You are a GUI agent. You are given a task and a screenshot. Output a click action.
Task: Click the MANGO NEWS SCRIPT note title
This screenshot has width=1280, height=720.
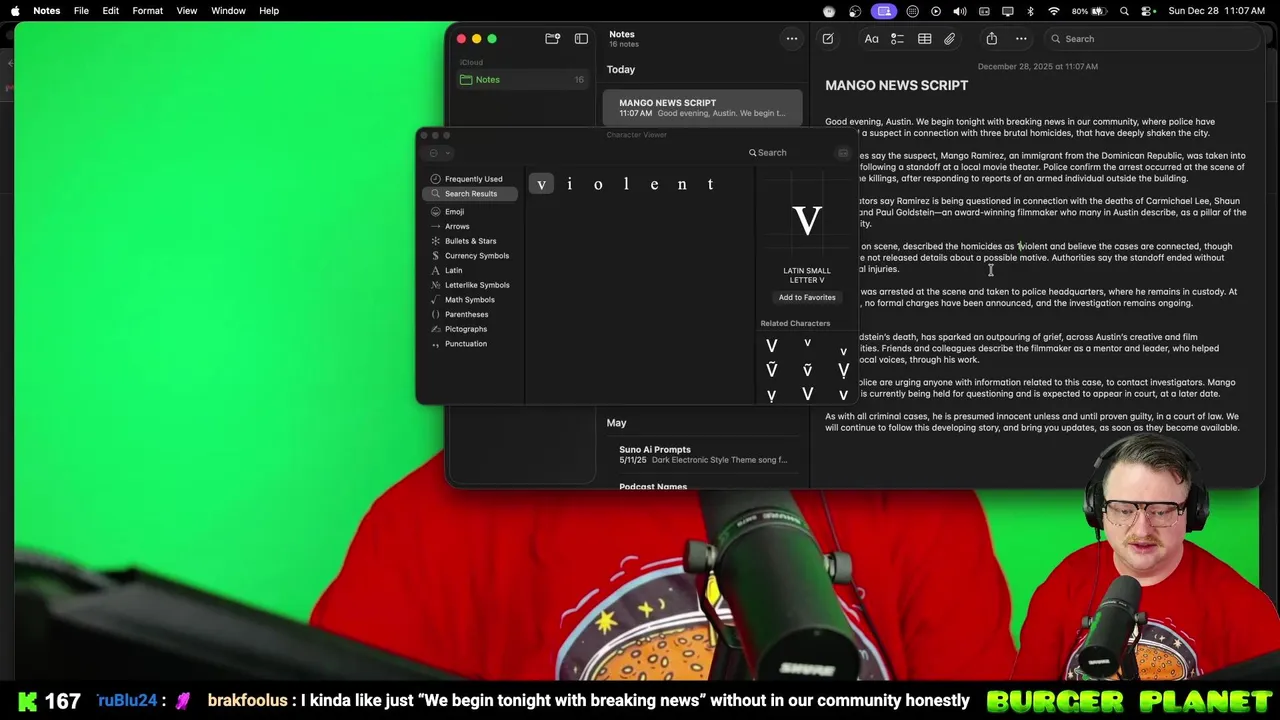[896, 86]
